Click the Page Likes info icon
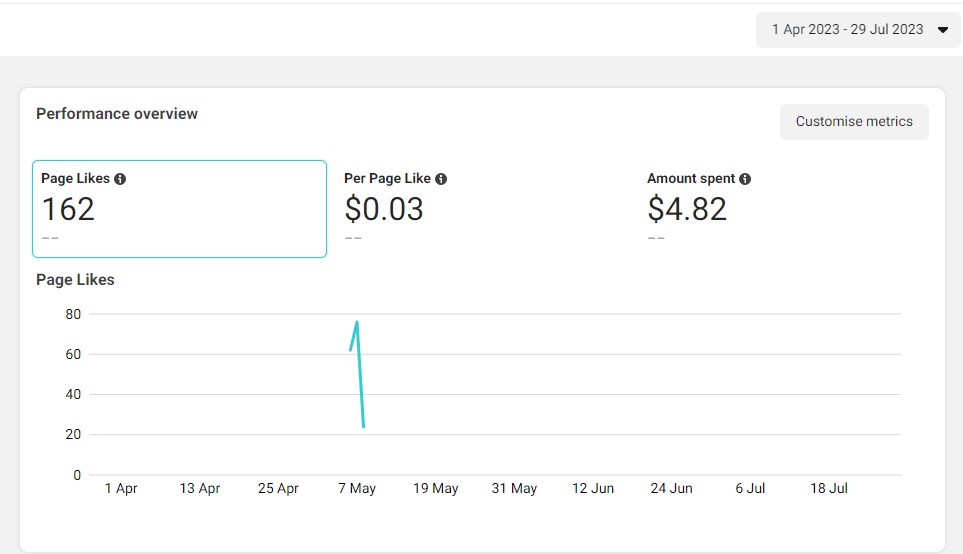 120,179
